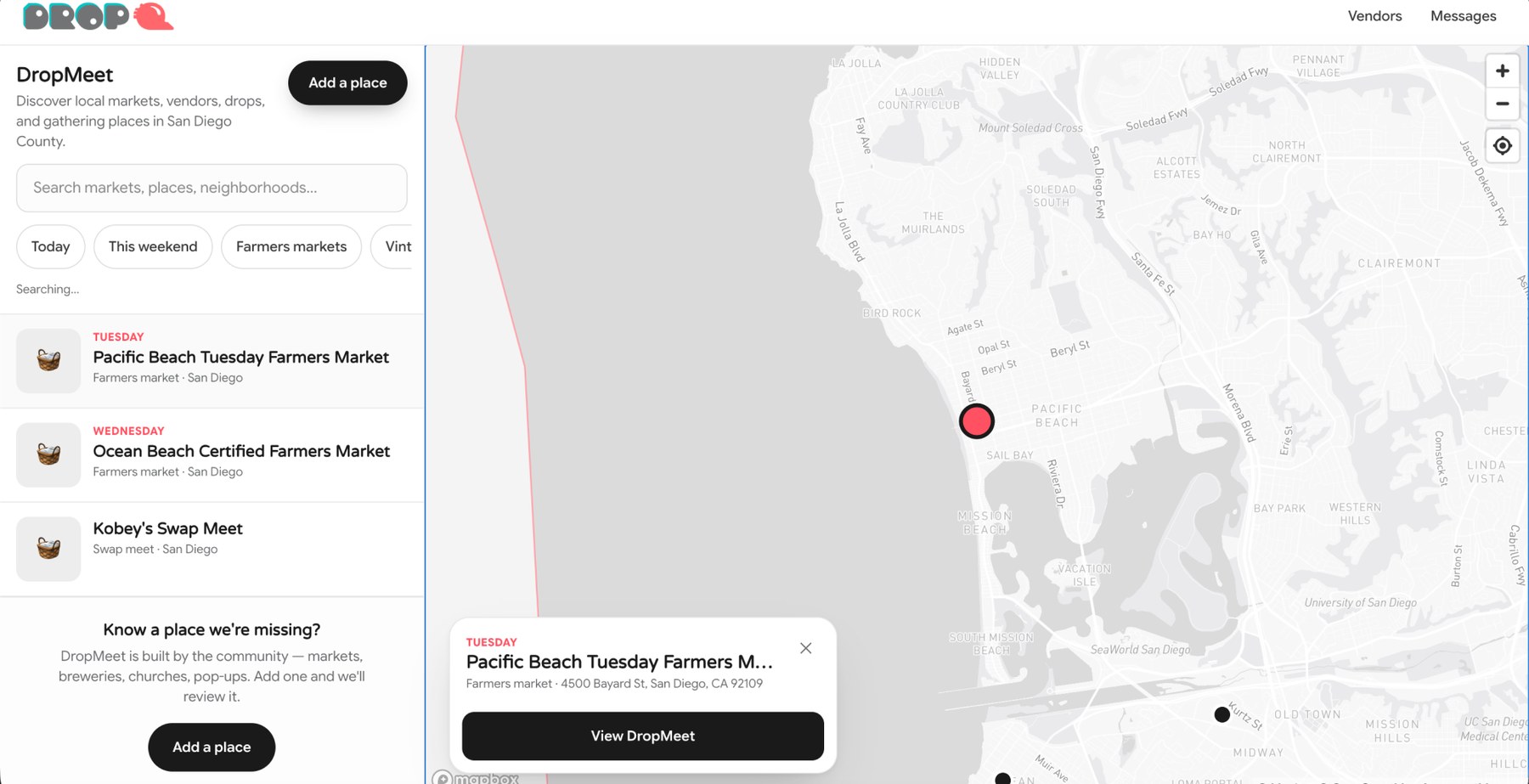Select the black marker near Old Town
This screenshot has height=784, width=1529.
click(x=1222, y=714)
